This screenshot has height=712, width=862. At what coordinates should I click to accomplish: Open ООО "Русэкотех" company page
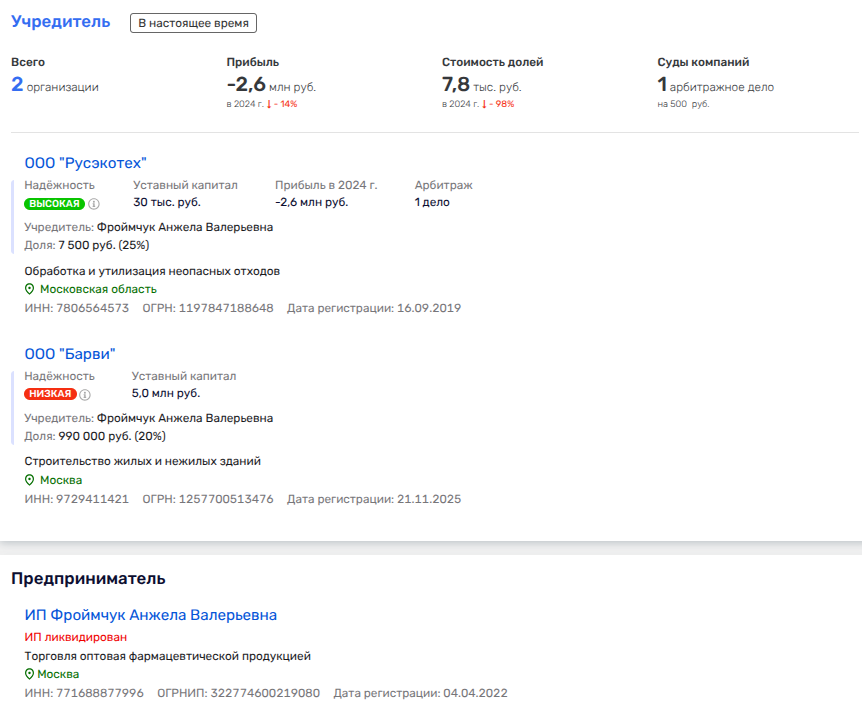pyautogui.click(x=86, y=163)
